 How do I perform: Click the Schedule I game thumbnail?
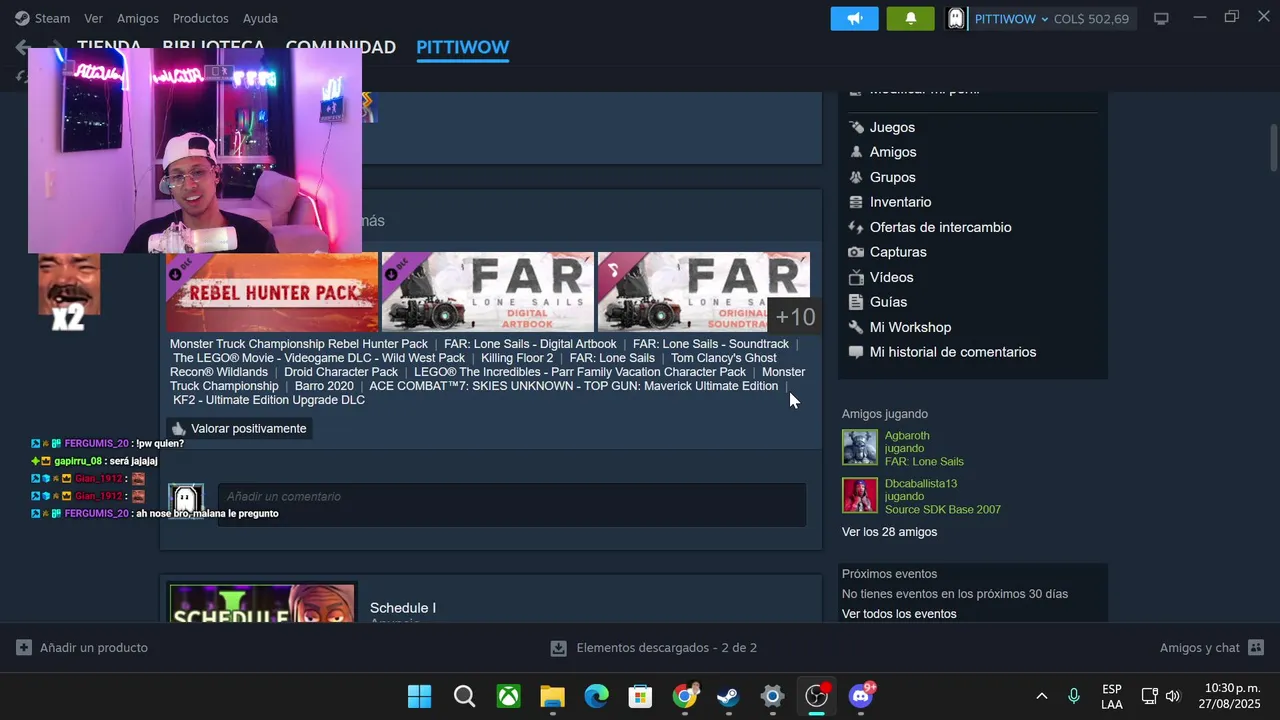pyautogui.click(x=262, y=603)
